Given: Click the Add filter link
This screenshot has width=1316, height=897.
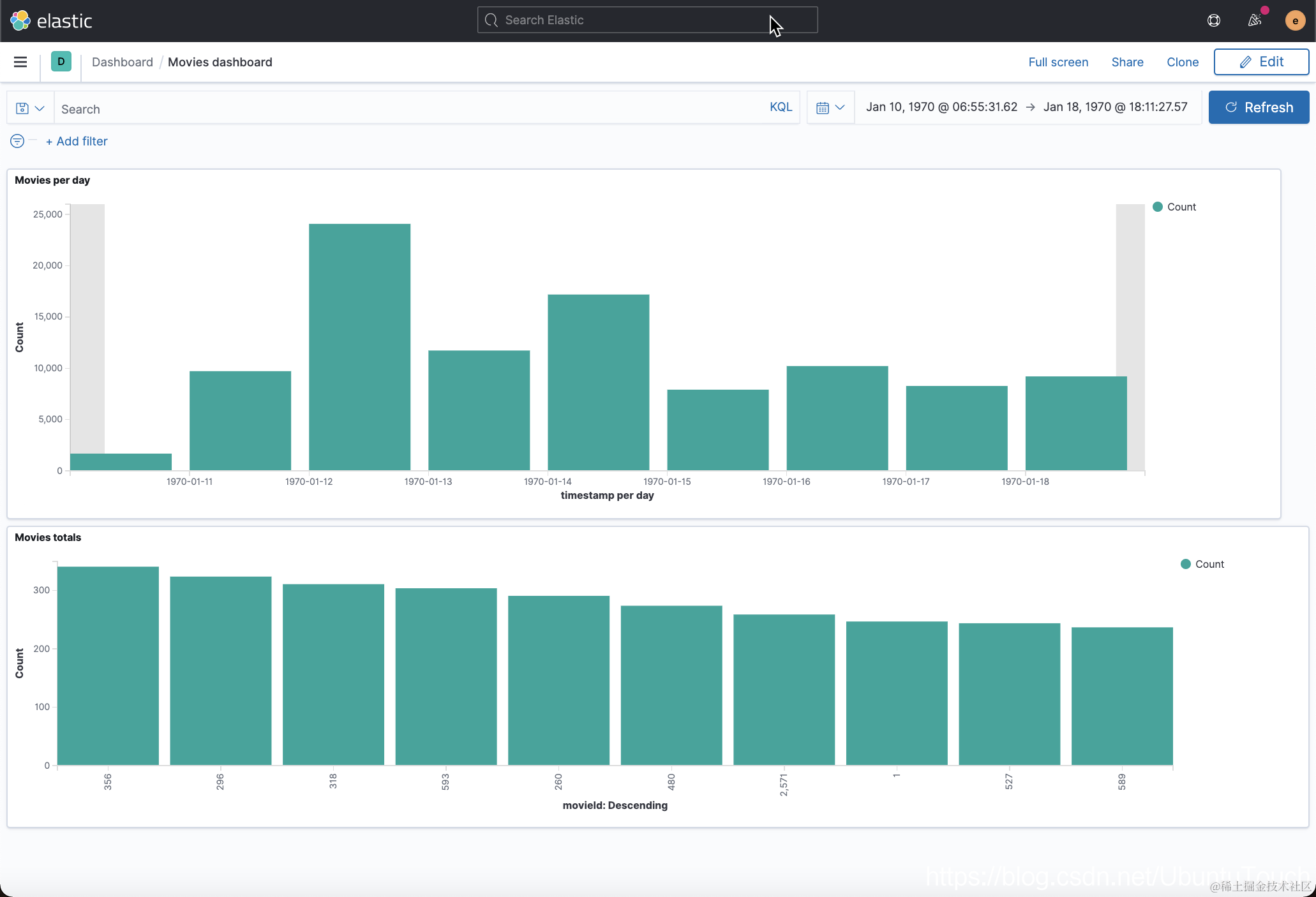Looking at the screenshot, I should coord(77,141).
